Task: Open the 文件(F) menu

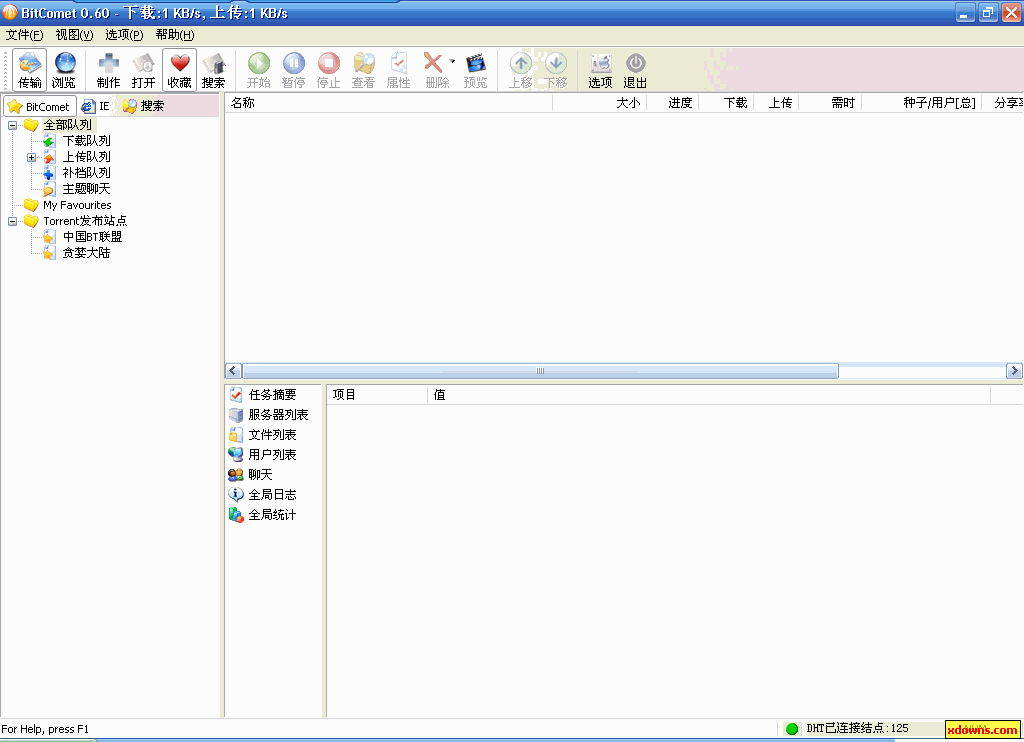Action: pos(24,35)
